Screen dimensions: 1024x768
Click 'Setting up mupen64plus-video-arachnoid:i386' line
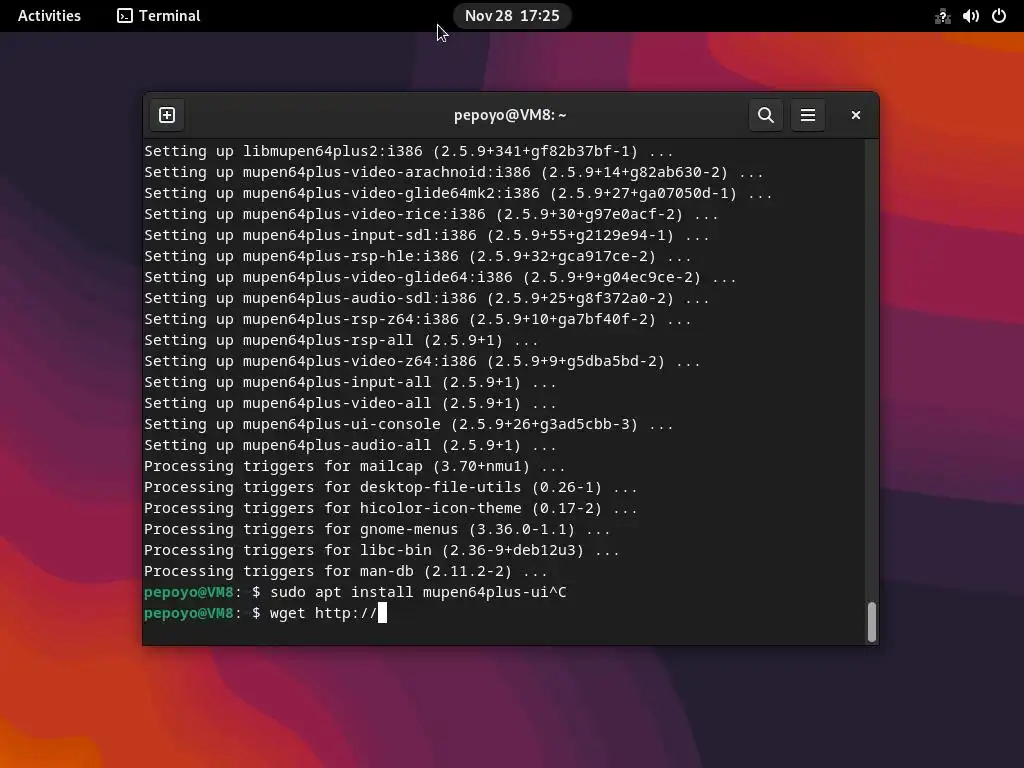tap(453, 173)
